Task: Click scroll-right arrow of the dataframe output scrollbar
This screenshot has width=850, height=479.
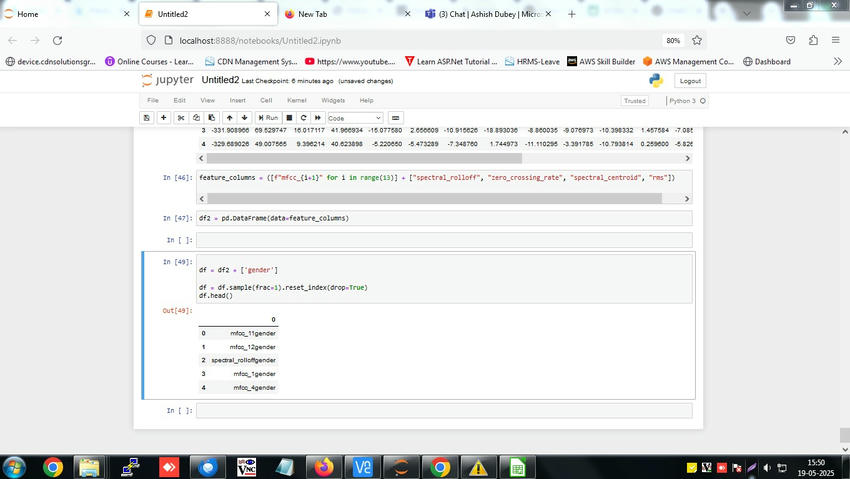Action: pos(687,158)
